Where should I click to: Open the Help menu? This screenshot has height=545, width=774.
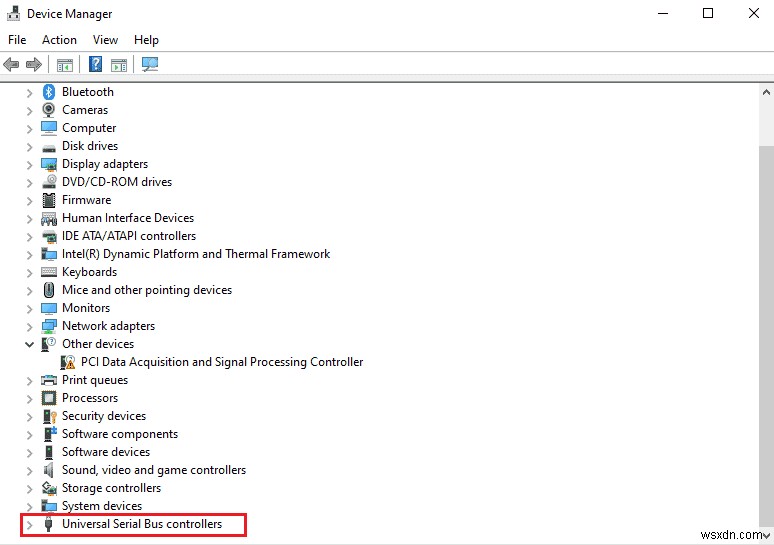(146, 39)
